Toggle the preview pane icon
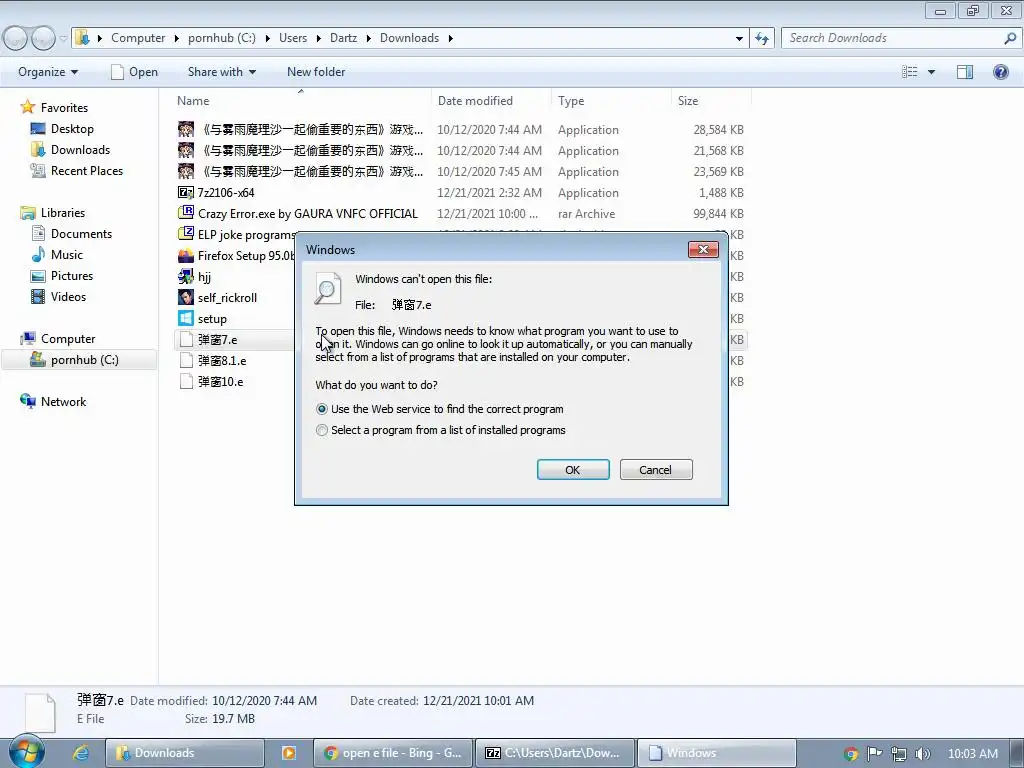Image resolution: width=1024 pixels, height=768 pixels. [x=965, y=72]
